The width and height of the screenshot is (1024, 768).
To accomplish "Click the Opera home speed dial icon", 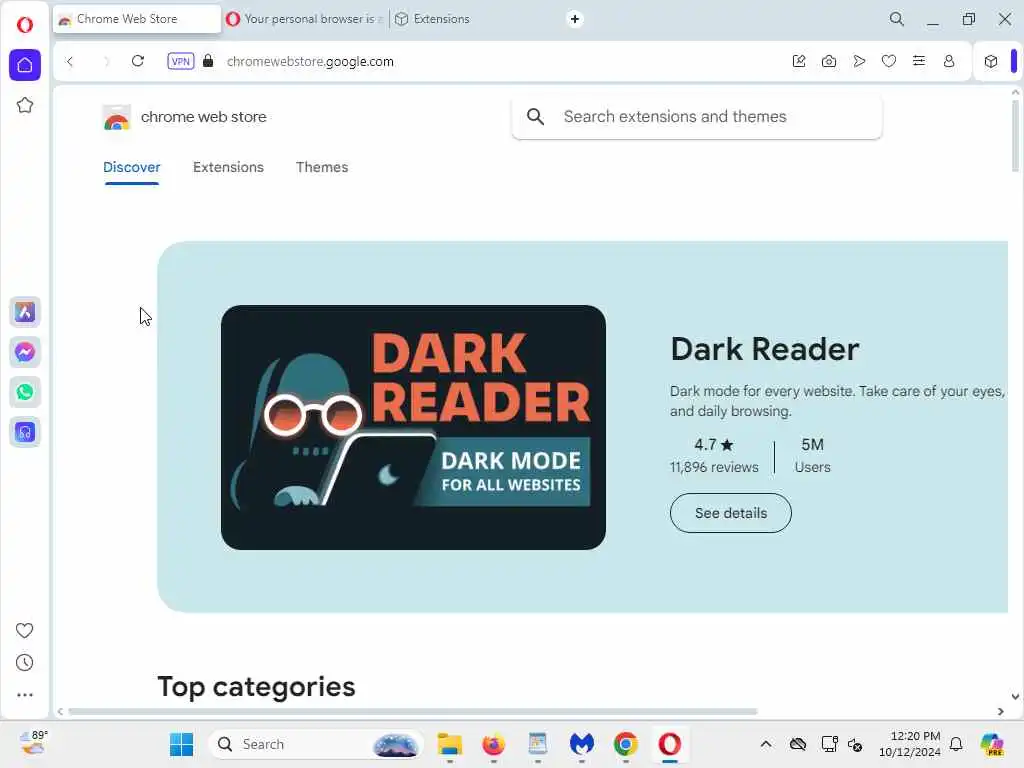I will pos(25,65).
